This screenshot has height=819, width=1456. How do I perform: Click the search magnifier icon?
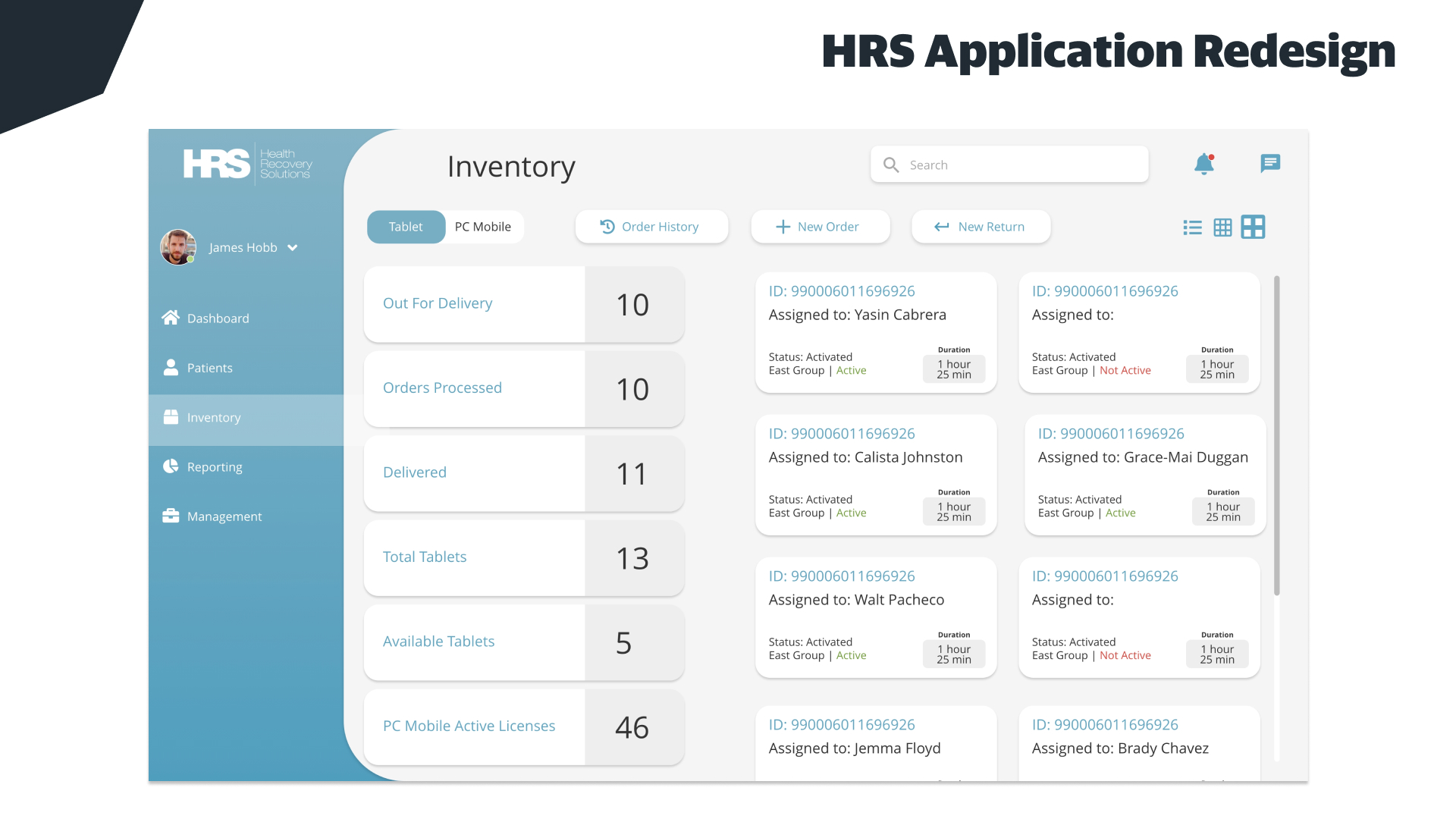pyautogui.click(x=891, y=165)
